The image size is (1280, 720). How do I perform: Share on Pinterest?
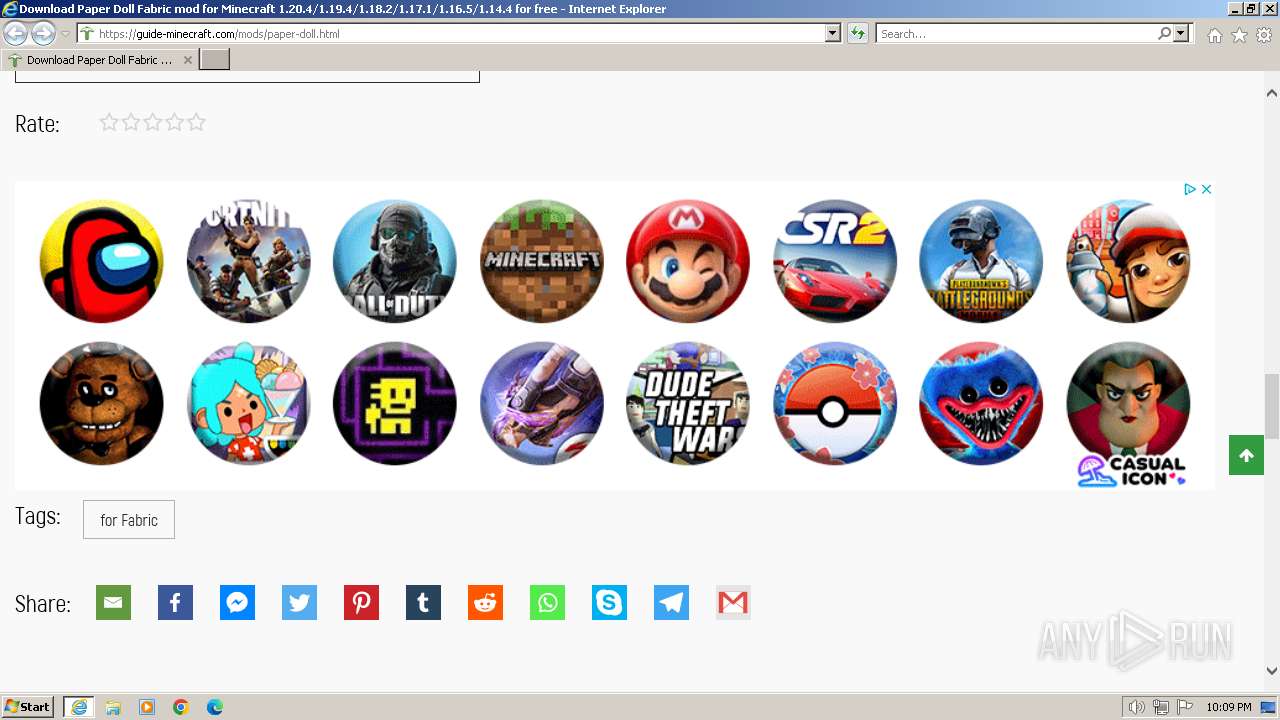point(361,603)
